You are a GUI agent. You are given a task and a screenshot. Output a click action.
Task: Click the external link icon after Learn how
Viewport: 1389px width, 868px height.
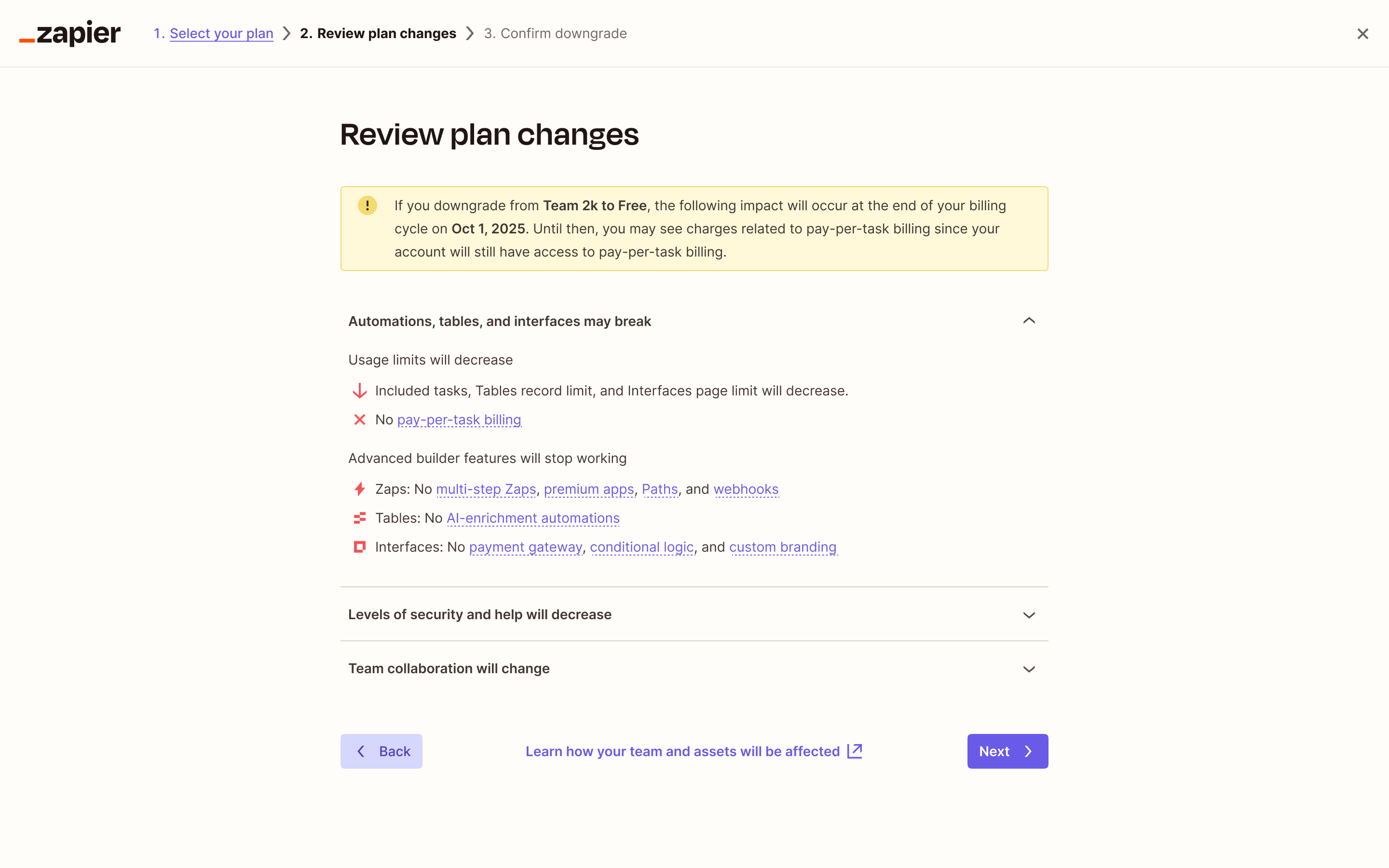click(854, 750)
